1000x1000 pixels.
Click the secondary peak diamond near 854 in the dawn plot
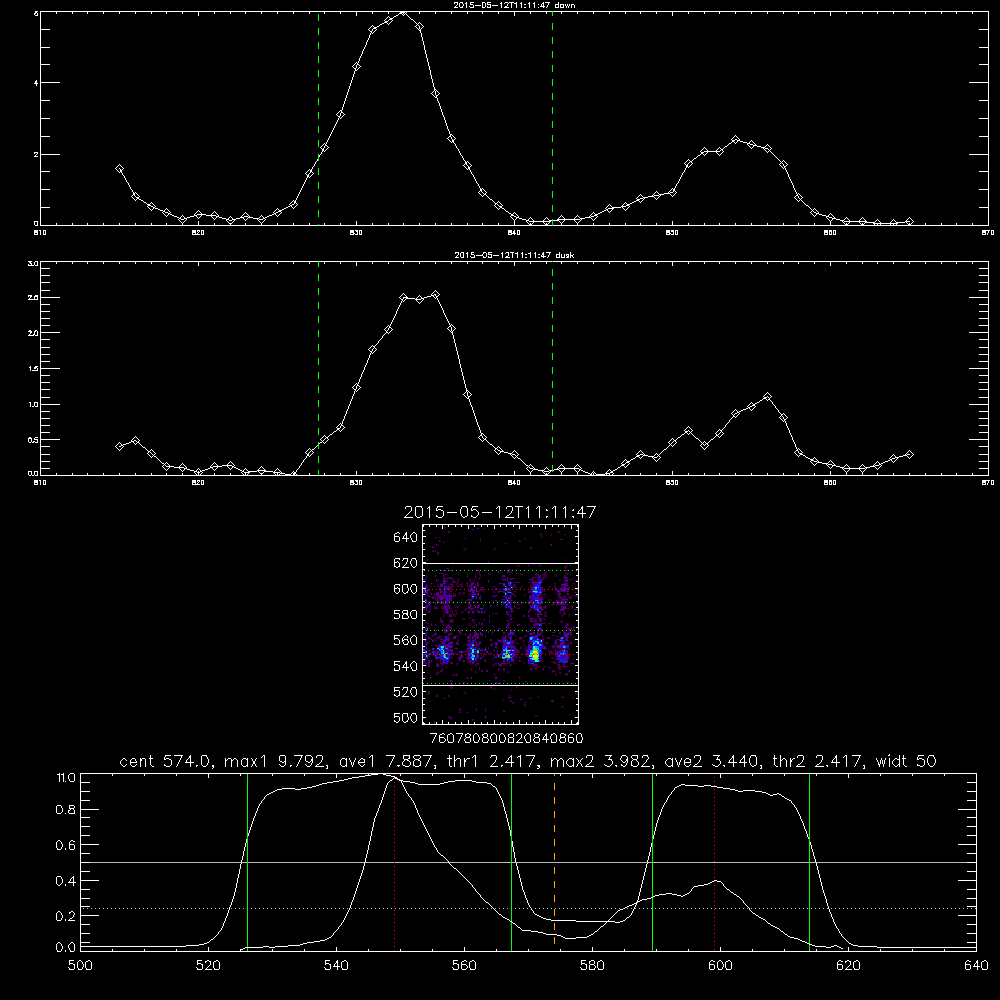tap(736, 140)
